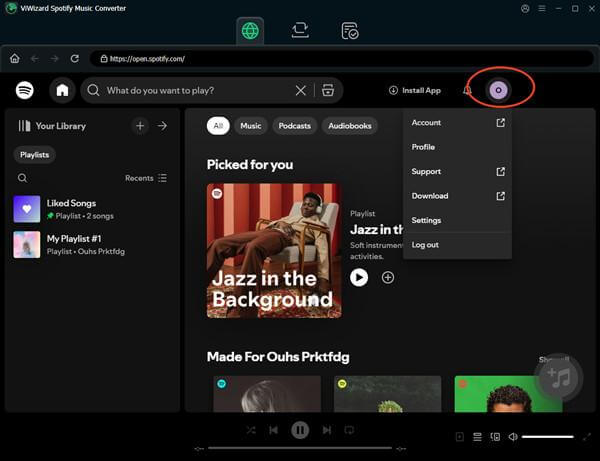The height and width of the screenshot is (461, 600).
Task: Expand Your Library with arrow icon
Action: [162, 125]
